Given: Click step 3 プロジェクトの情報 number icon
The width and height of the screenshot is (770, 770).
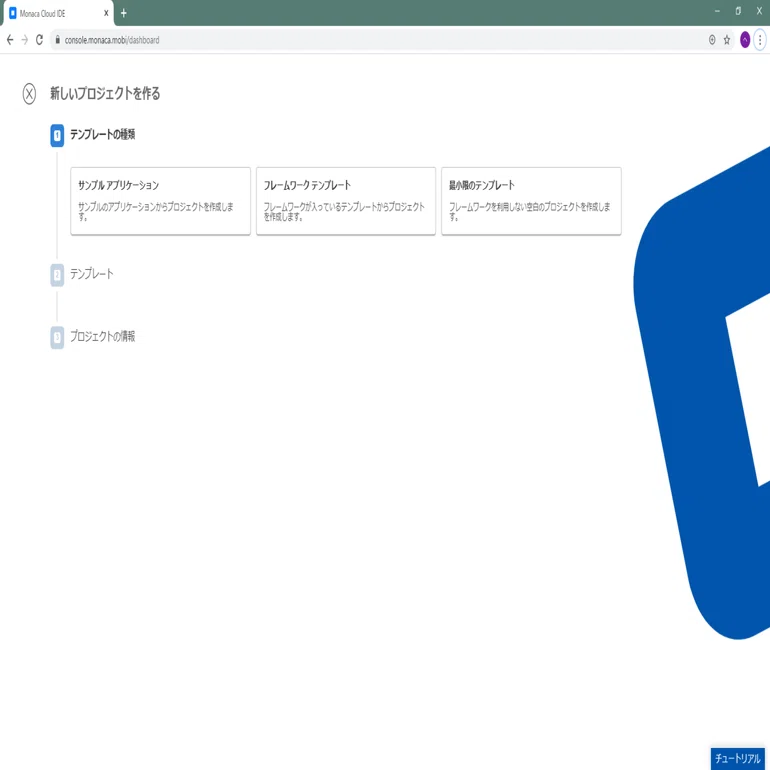Looking at the screenshot, I should click(57, 337).
